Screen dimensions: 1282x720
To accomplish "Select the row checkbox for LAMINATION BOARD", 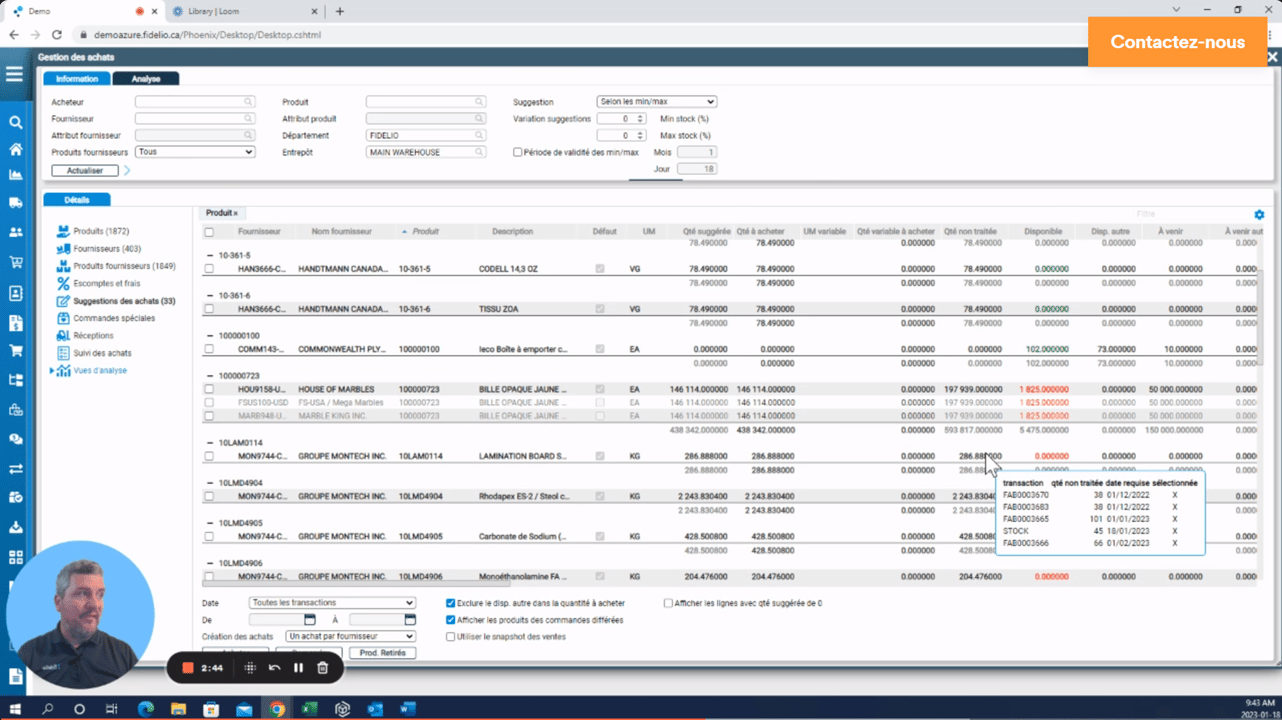I will click(x=209, y=456).
